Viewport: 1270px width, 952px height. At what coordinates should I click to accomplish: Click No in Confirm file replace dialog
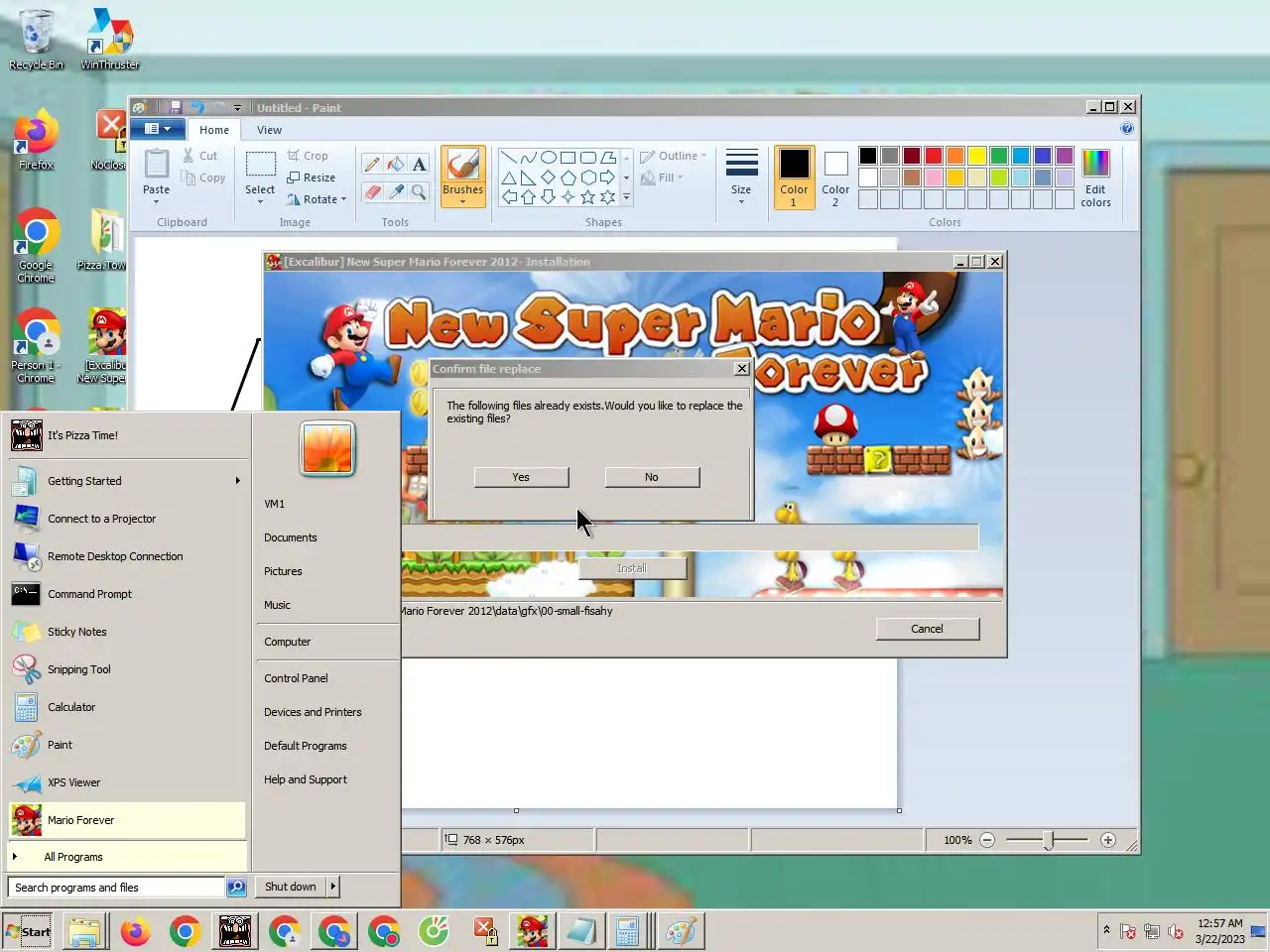652,477
